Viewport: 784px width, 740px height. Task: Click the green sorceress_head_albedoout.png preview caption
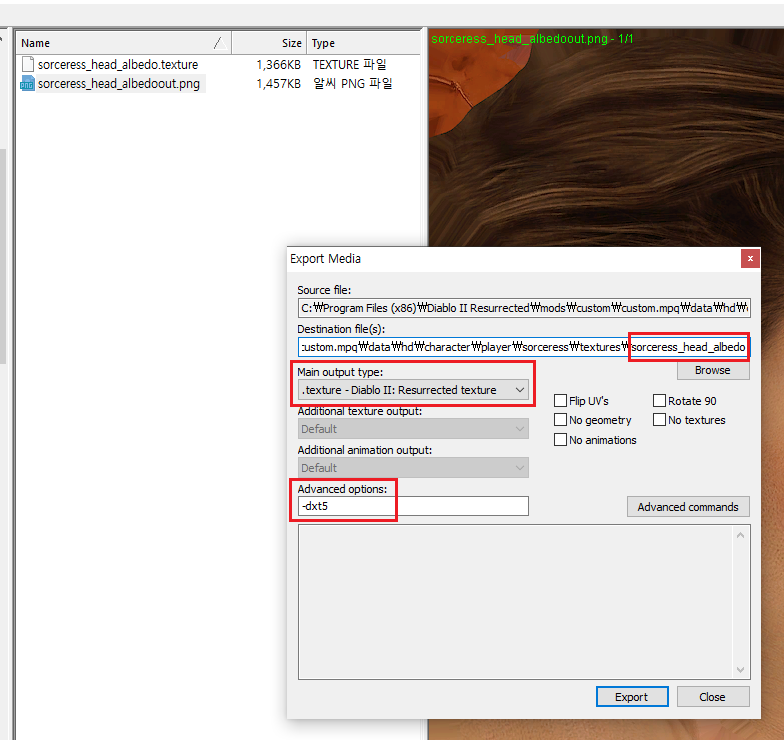tap(532, 38)
